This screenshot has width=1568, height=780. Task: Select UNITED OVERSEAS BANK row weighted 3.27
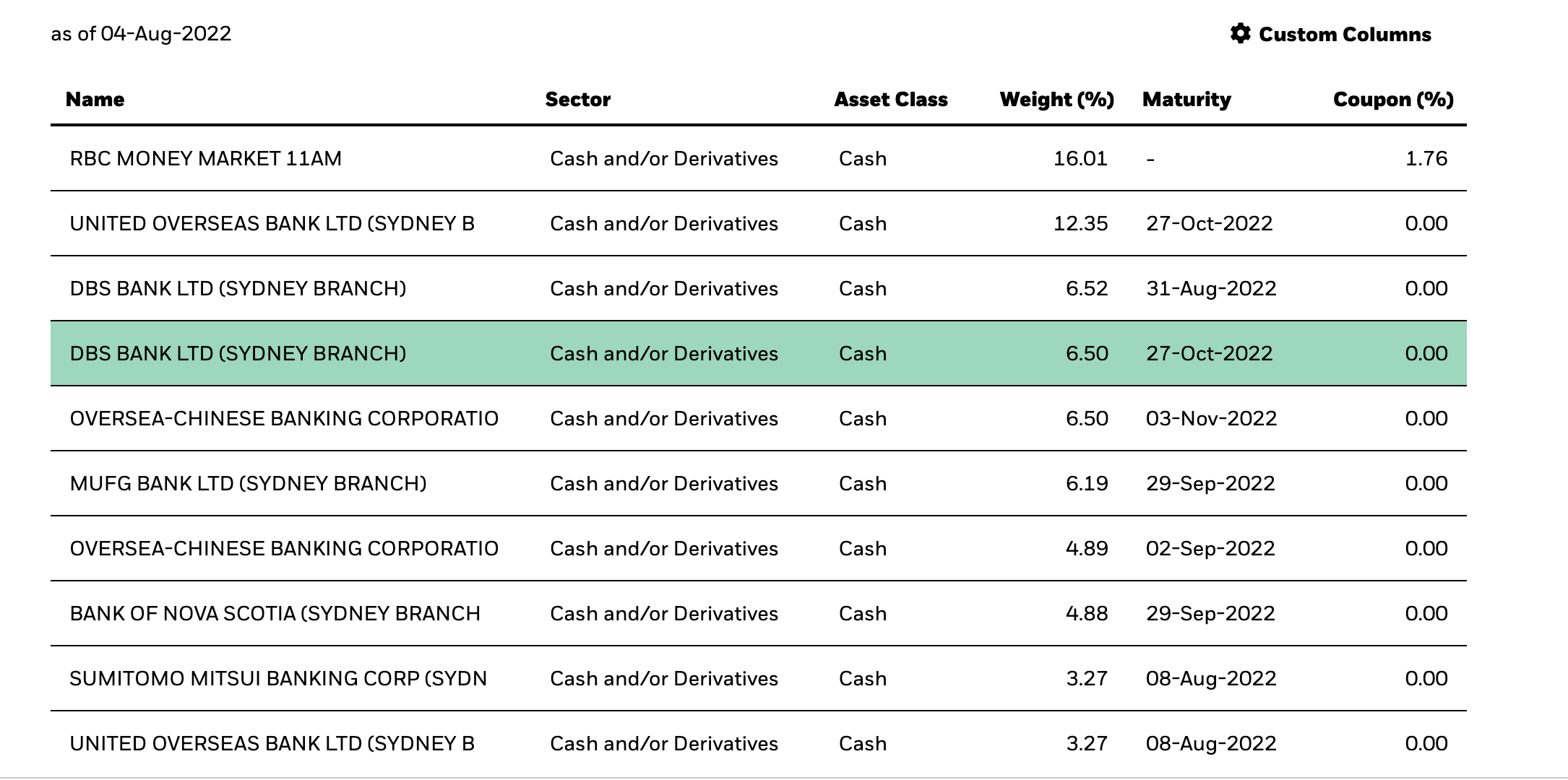pos(759,744)
